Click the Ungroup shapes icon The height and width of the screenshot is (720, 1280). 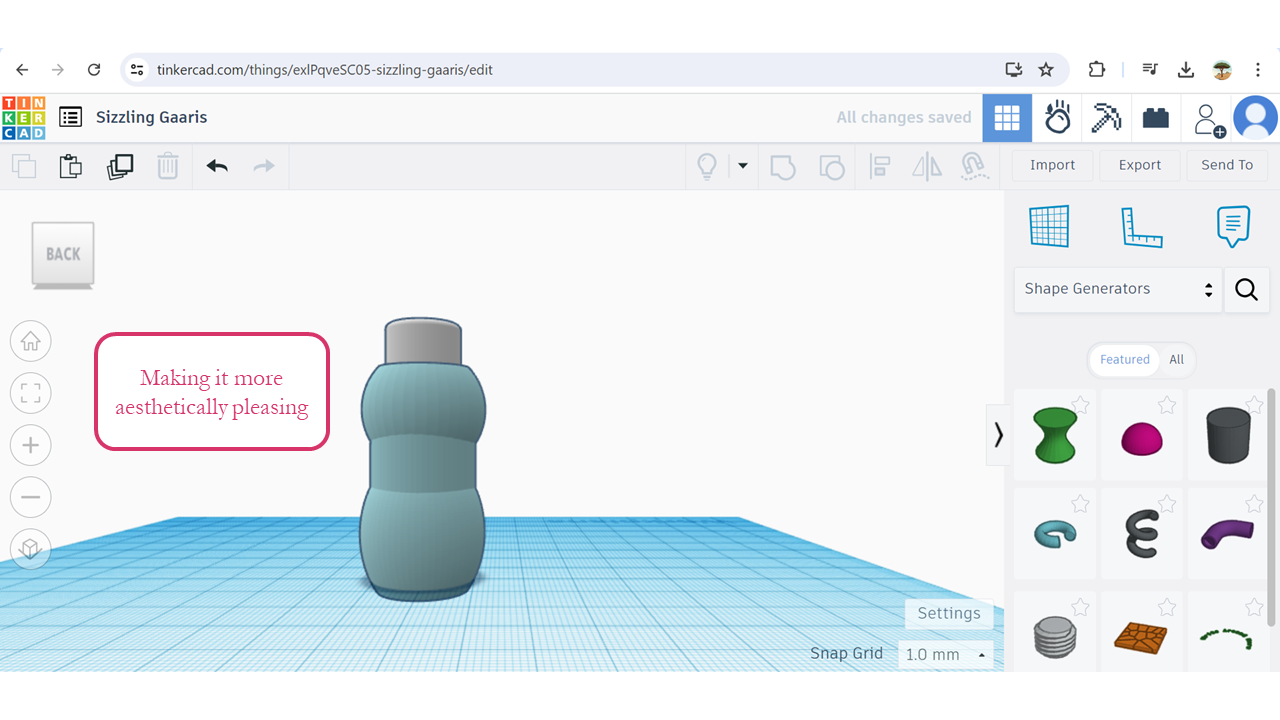click(831, 166)
